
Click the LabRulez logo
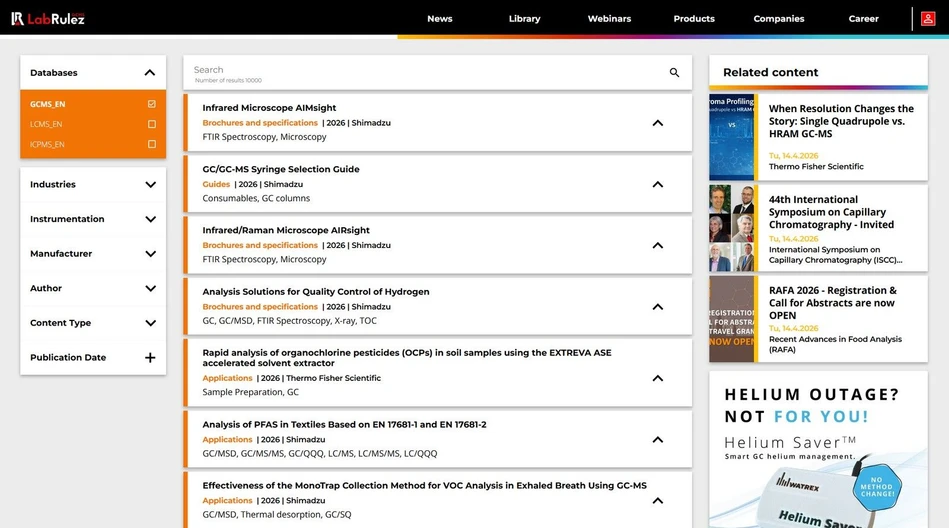click(x=48, y=18)
